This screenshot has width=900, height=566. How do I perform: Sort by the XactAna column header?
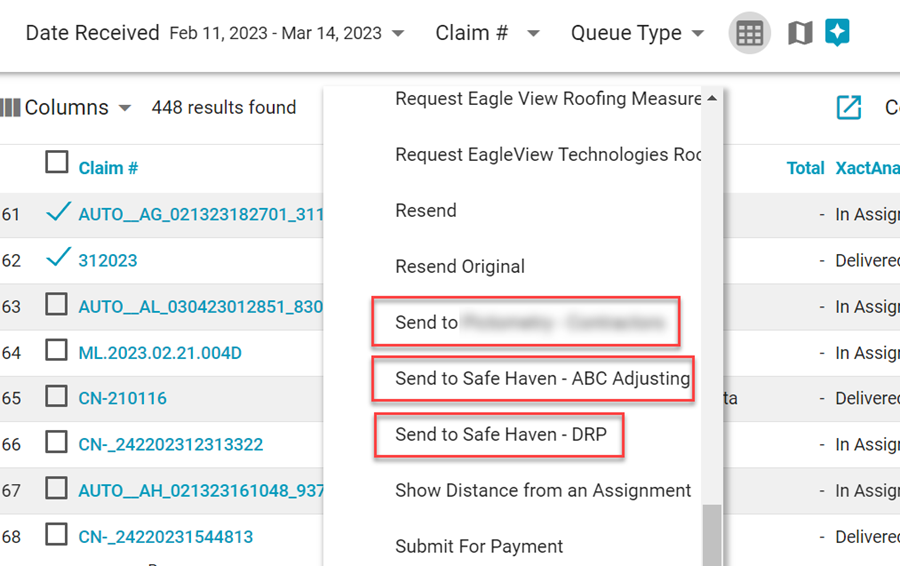(867, 168)
